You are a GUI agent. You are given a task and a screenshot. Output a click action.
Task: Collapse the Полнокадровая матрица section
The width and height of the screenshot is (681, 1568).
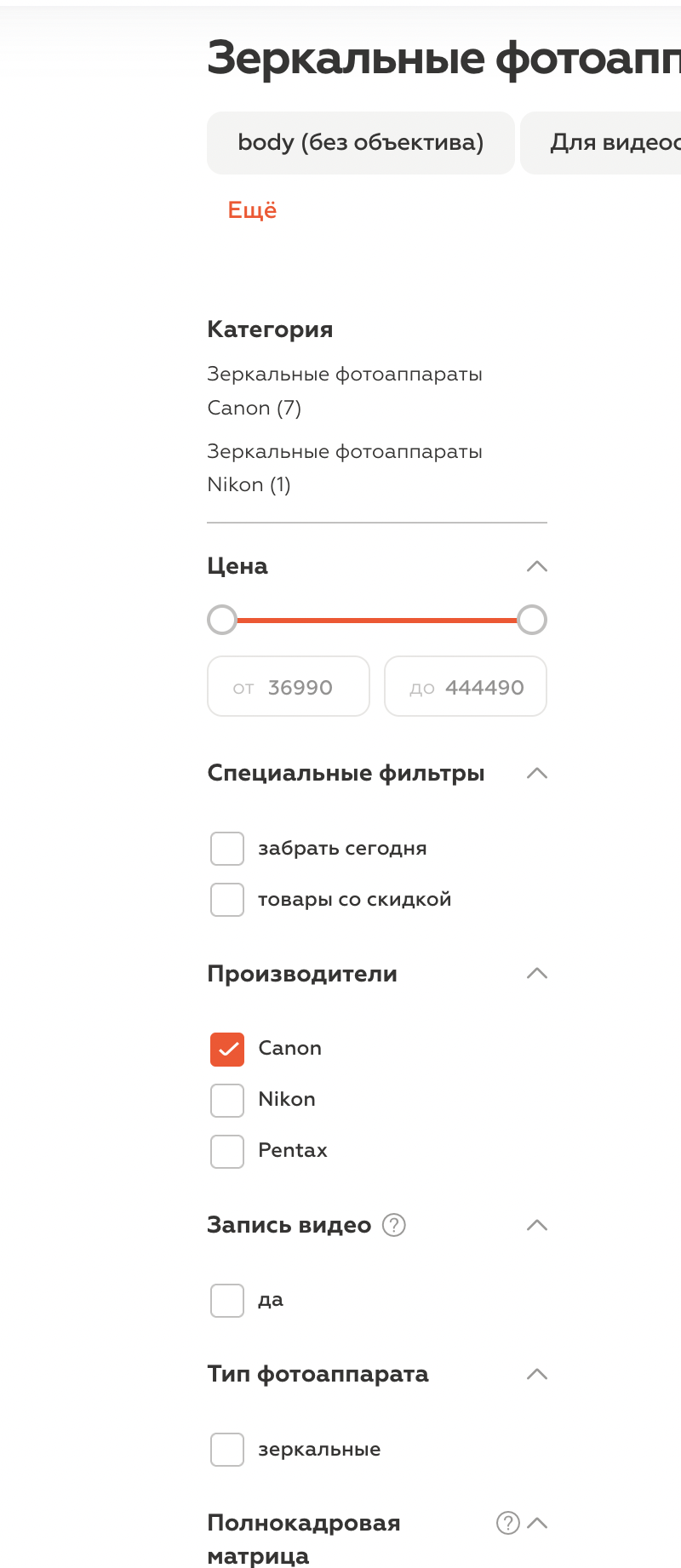pyautogui.click(x=537, y=1524)
